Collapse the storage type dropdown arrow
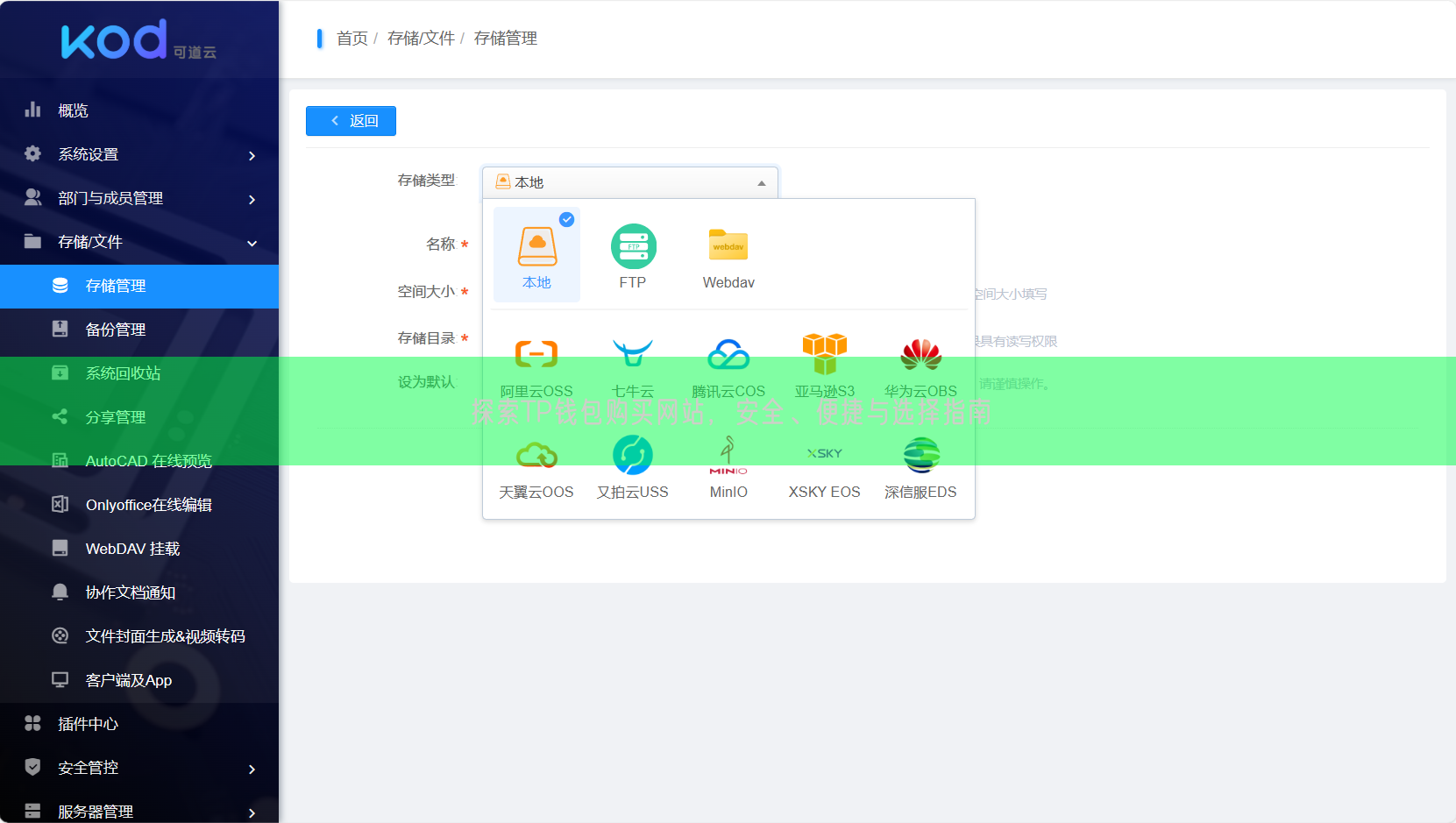The height and width of the screenshot is (823, 1456). tap(762, 183)
